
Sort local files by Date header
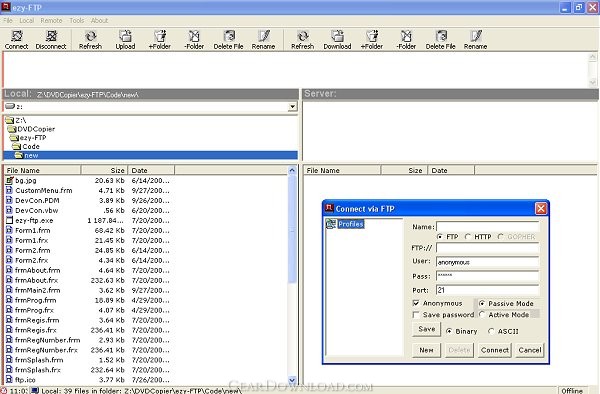151,170
